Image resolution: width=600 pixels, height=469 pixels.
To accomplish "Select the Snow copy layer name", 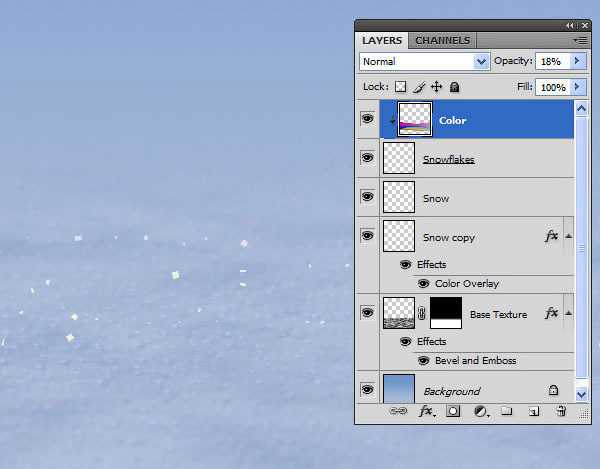I will [x=448, y=238].
